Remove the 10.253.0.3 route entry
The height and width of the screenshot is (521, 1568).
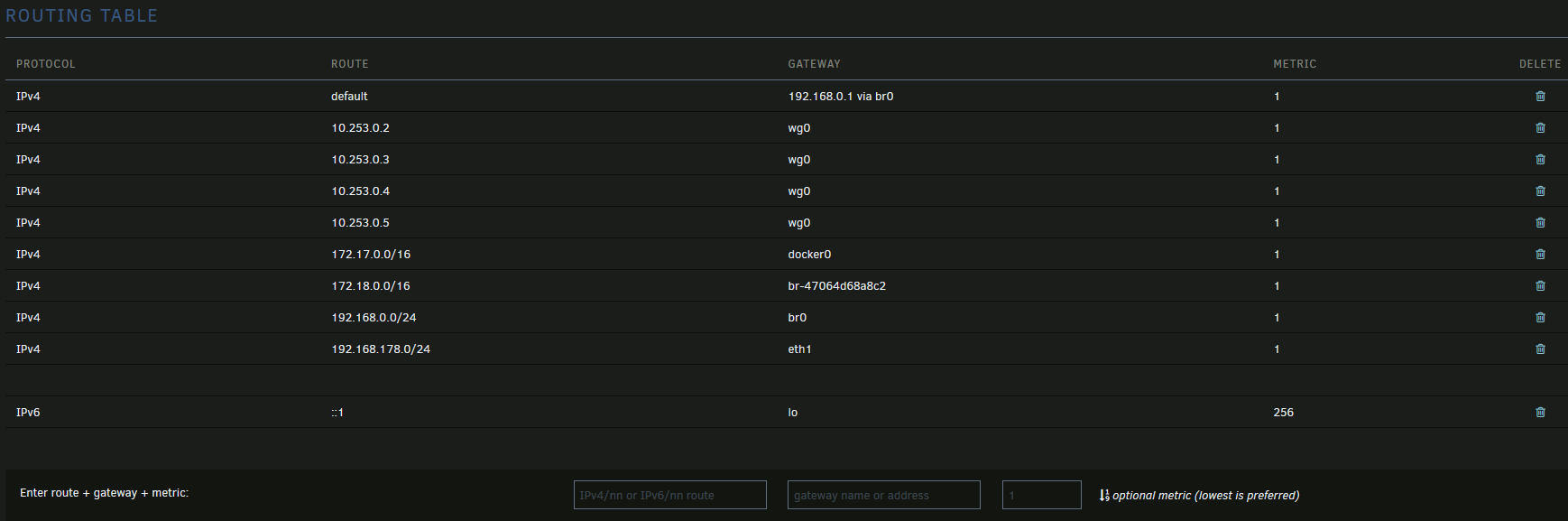point(1540,160)
